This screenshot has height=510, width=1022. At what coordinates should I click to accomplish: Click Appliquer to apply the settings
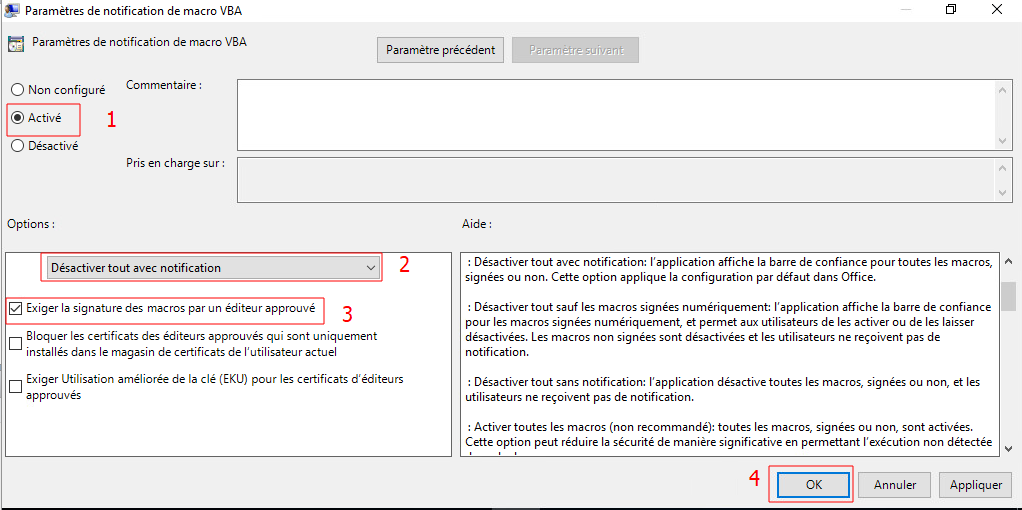975,485
